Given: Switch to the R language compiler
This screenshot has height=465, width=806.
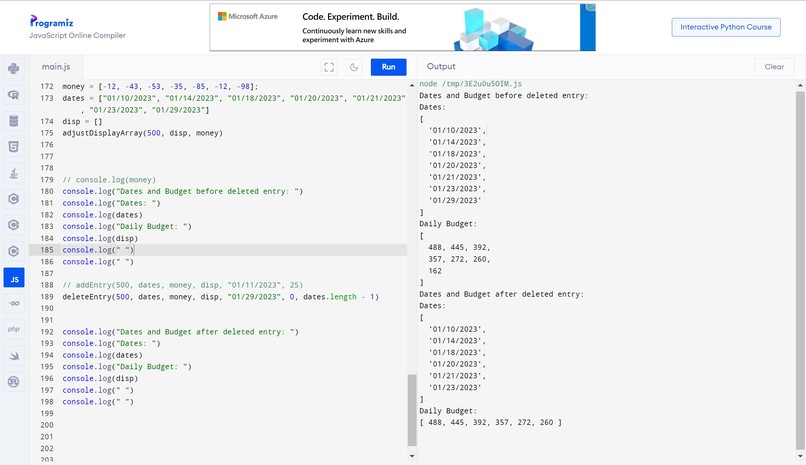Looking at the screenshot, I should (14, 95).
